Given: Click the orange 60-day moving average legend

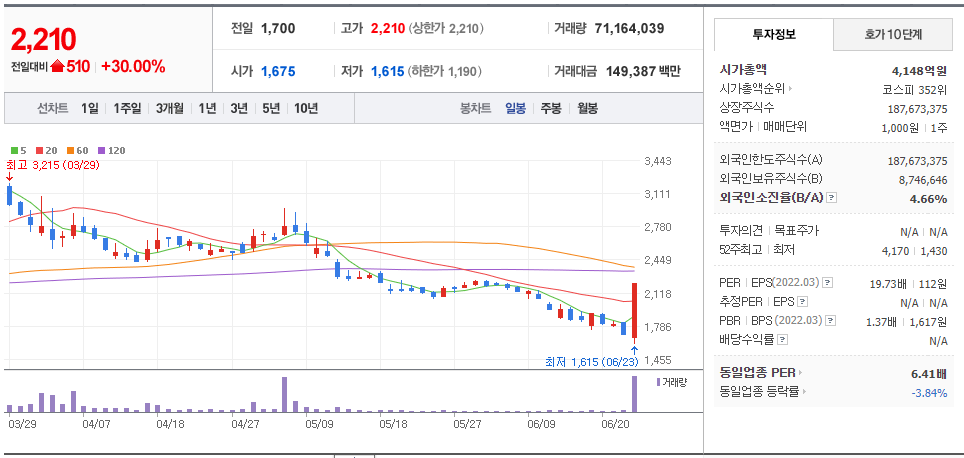Looking at the screenshot, I should [77, 150].
